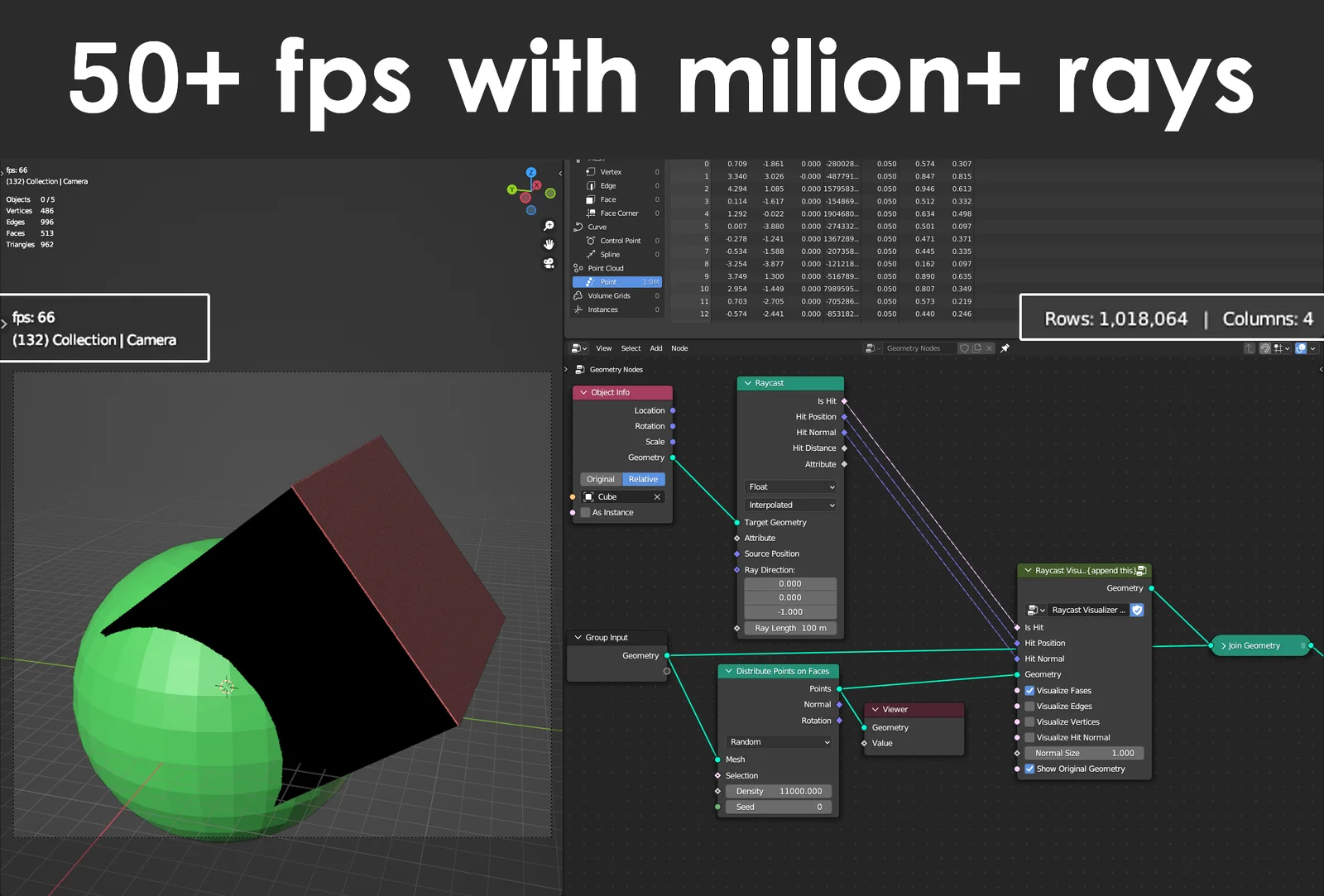Open the Interpolated mapping dropdown
1324x896 pixels.
click(x=790, y=505)
